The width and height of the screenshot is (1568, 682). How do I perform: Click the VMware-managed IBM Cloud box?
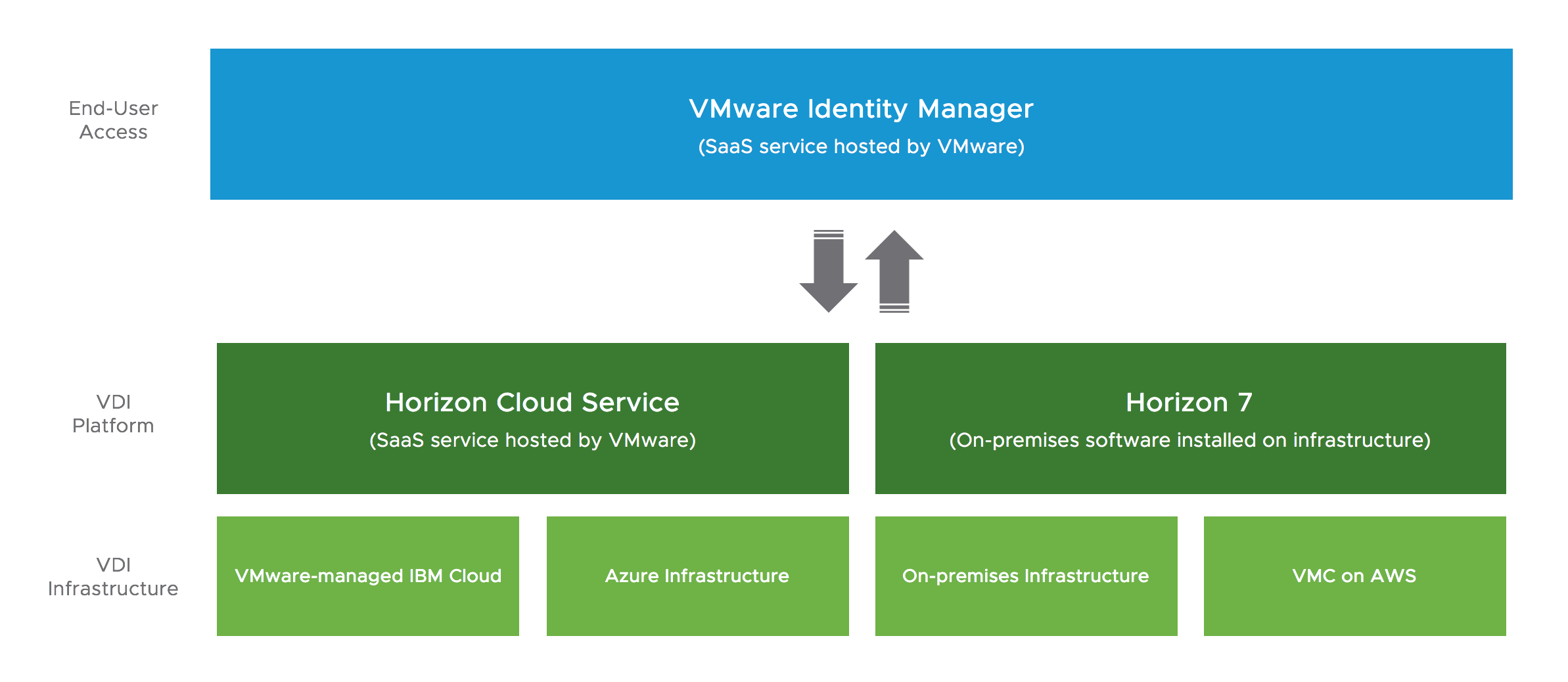368,576
